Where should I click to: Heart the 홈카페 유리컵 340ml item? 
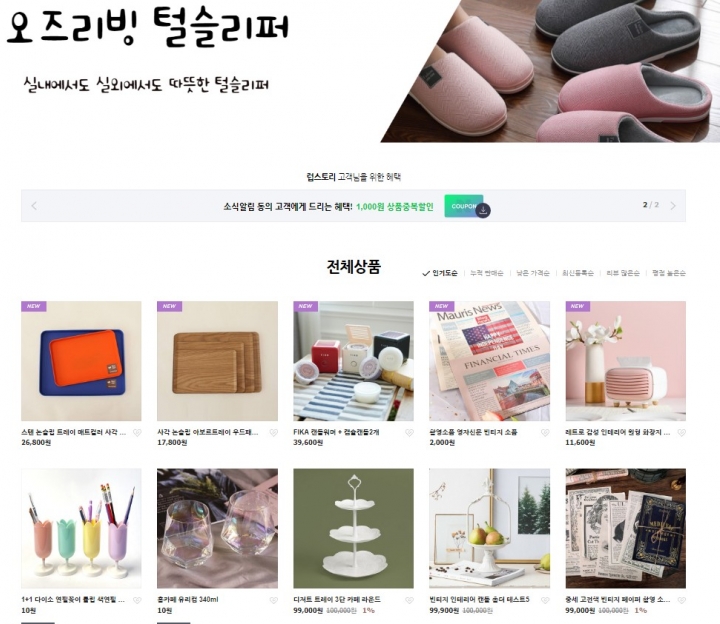point(273,600)
